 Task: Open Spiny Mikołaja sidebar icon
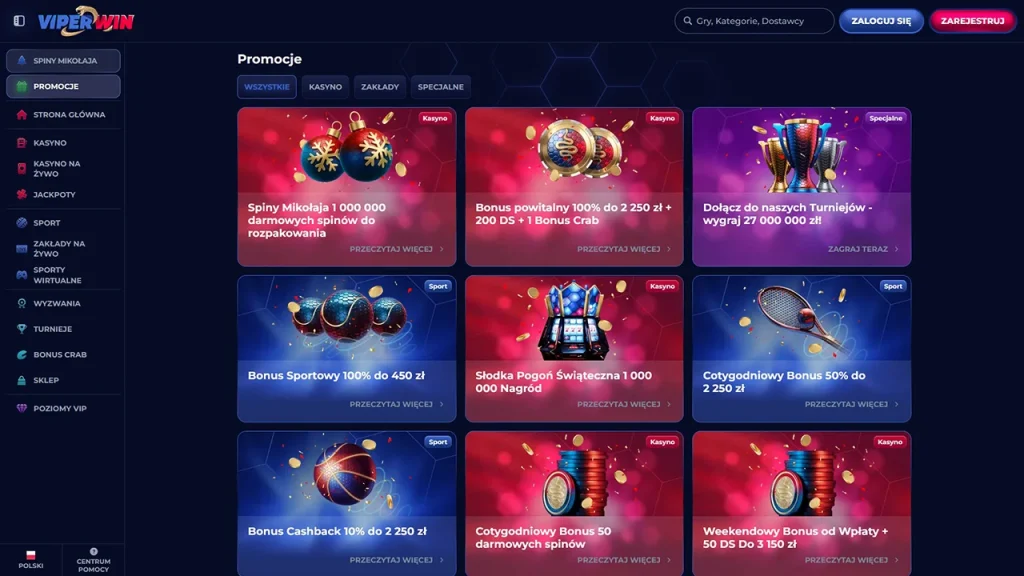pyautogui.click(x=22, y=61)
